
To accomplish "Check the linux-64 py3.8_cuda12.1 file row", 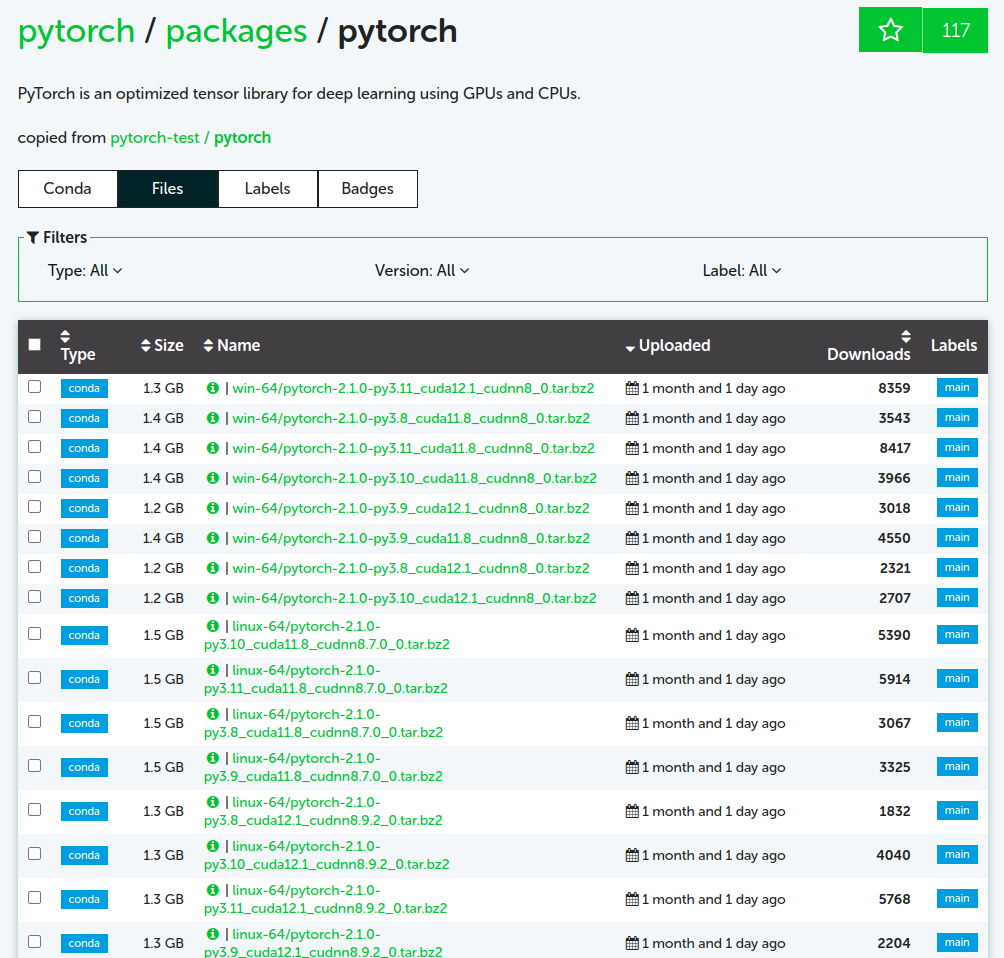I will click(35, 810).
